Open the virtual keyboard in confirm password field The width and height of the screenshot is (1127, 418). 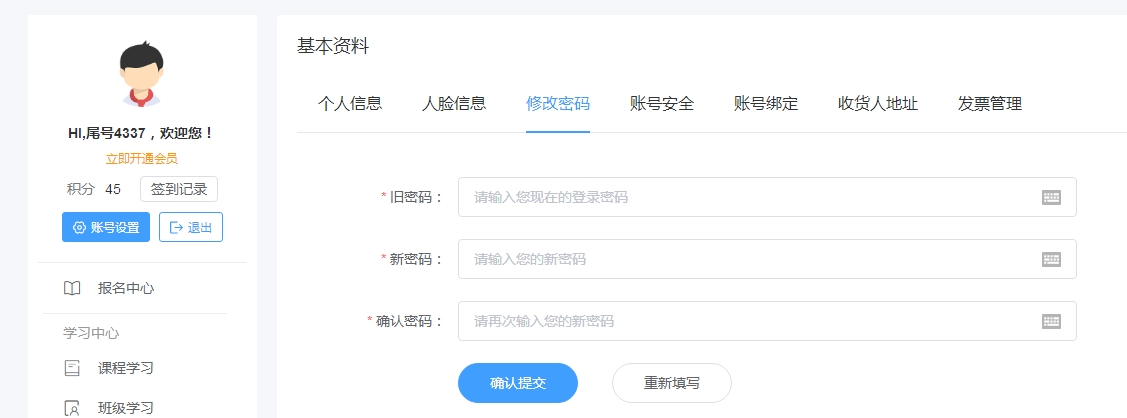tap(1052, 321)
